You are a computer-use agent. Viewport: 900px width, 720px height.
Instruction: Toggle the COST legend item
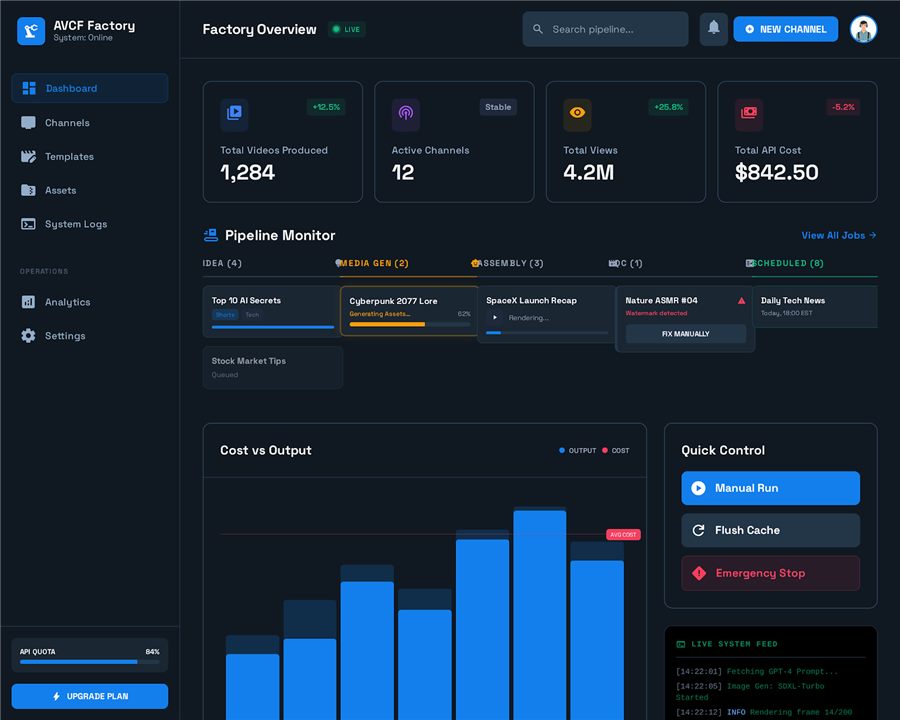[x=615, y=451]
